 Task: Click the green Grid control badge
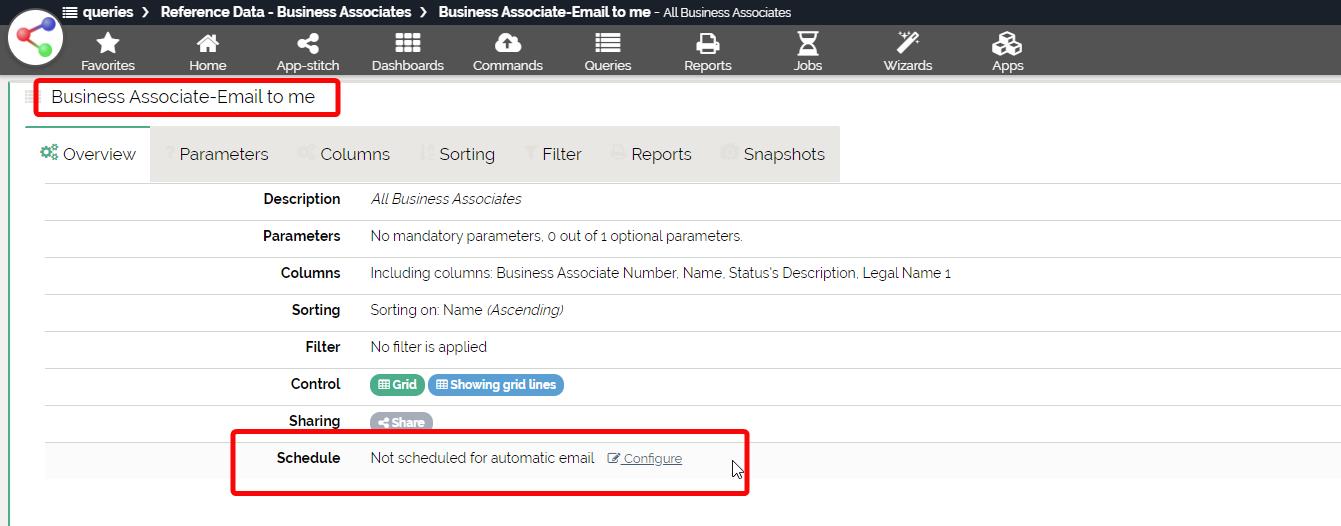tap(397, 385)
